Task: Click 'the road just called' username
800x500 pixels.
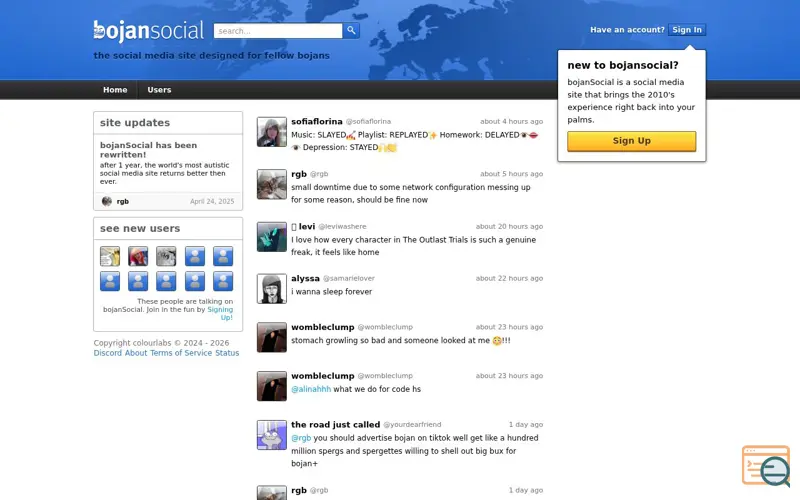Action: [335, 424]
